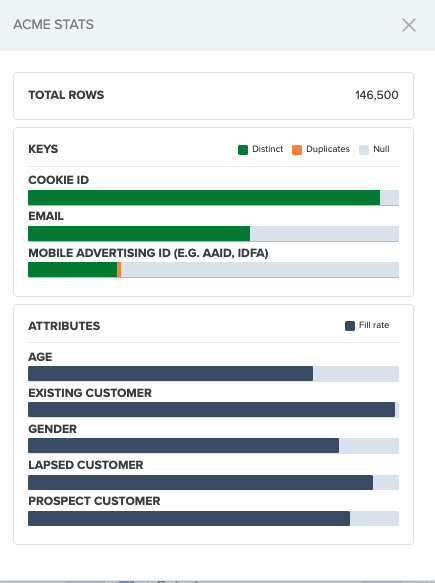Click the MOBILE ADVERTISING ID label

pos(148,253)
